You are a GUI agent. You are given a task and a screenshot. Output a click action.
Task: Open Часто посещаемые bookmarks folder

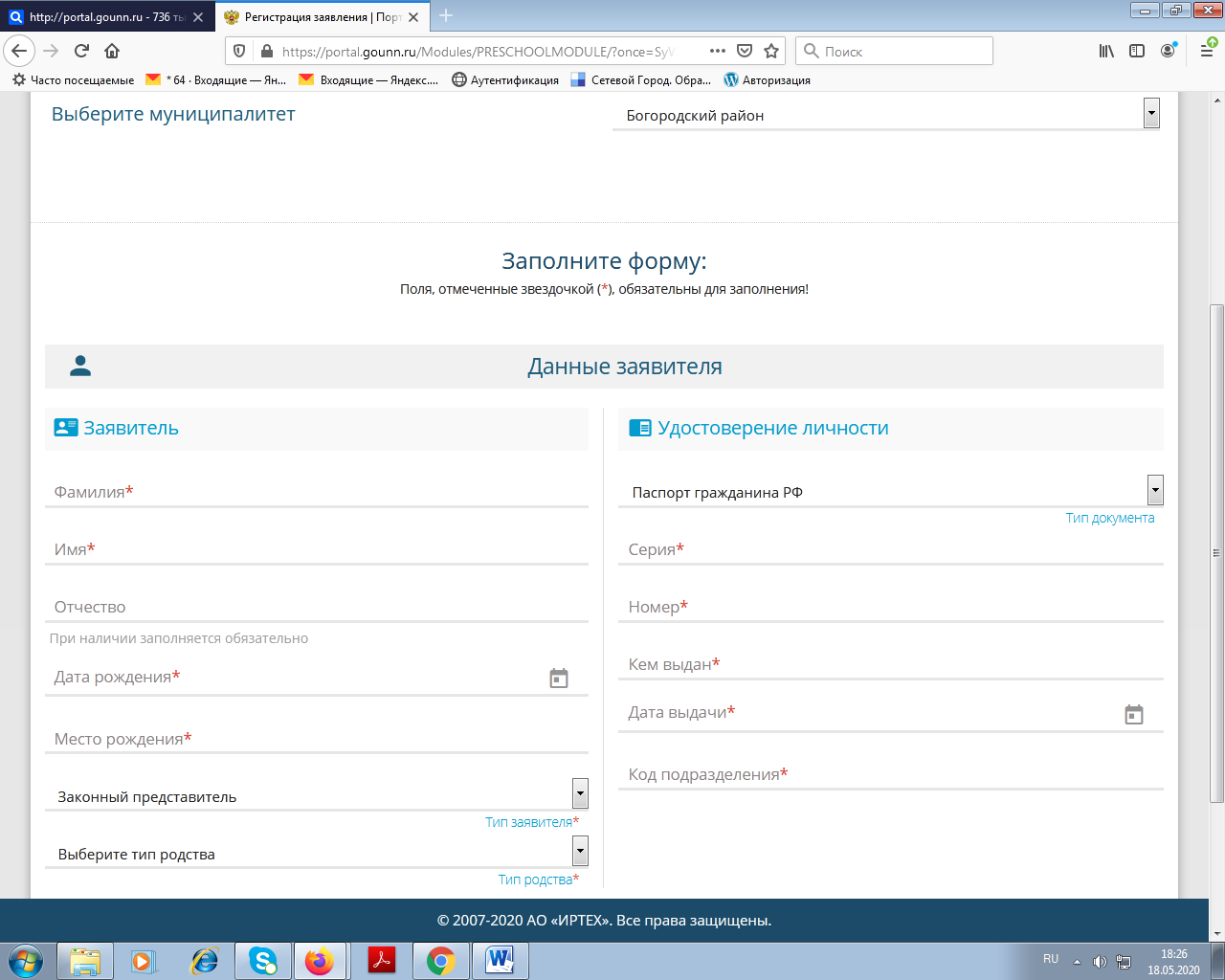click(73, 80)
